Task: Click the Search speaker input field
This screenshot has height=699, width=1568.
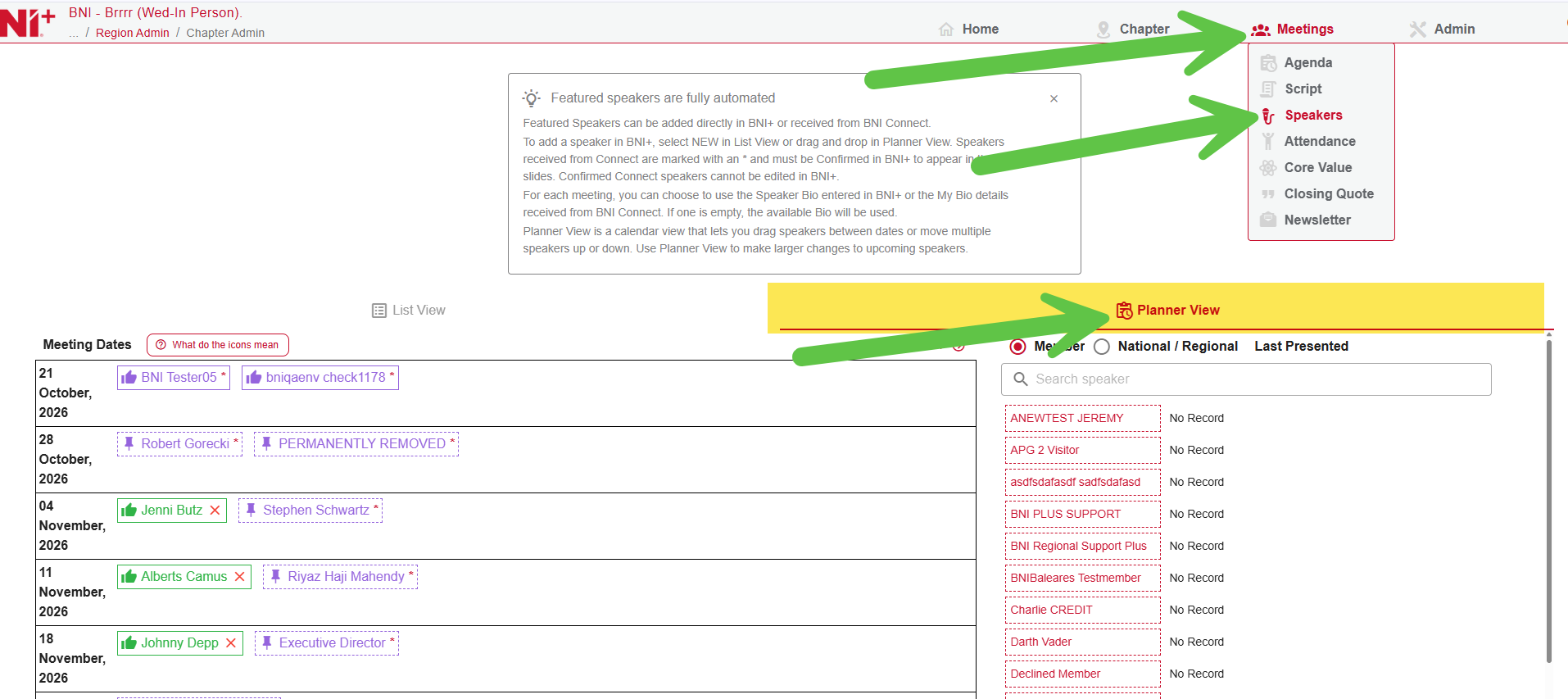Action: click(x=1246, y=379)
